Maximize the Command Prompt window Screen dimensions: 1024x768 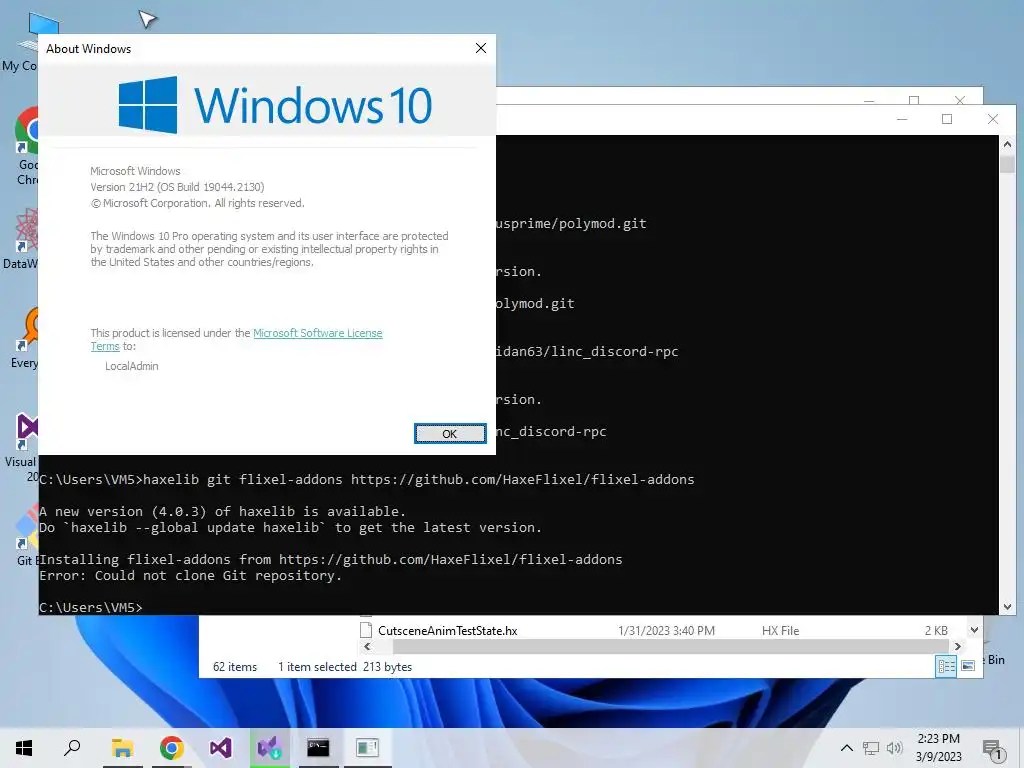tap(947, 119)
